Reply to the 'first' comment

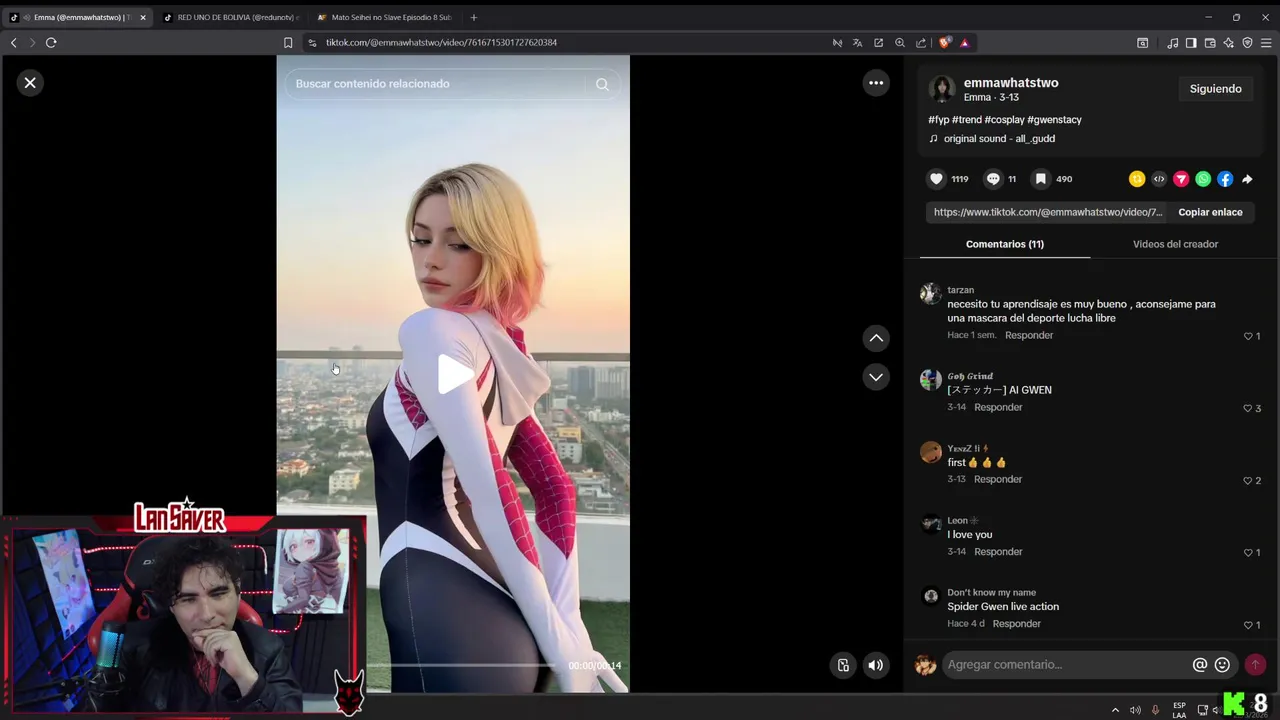coord(998,479)
